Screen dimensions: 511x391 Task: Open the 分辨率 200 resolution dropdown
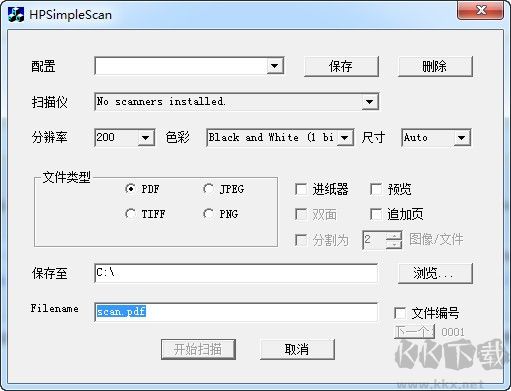coord(146,137)
